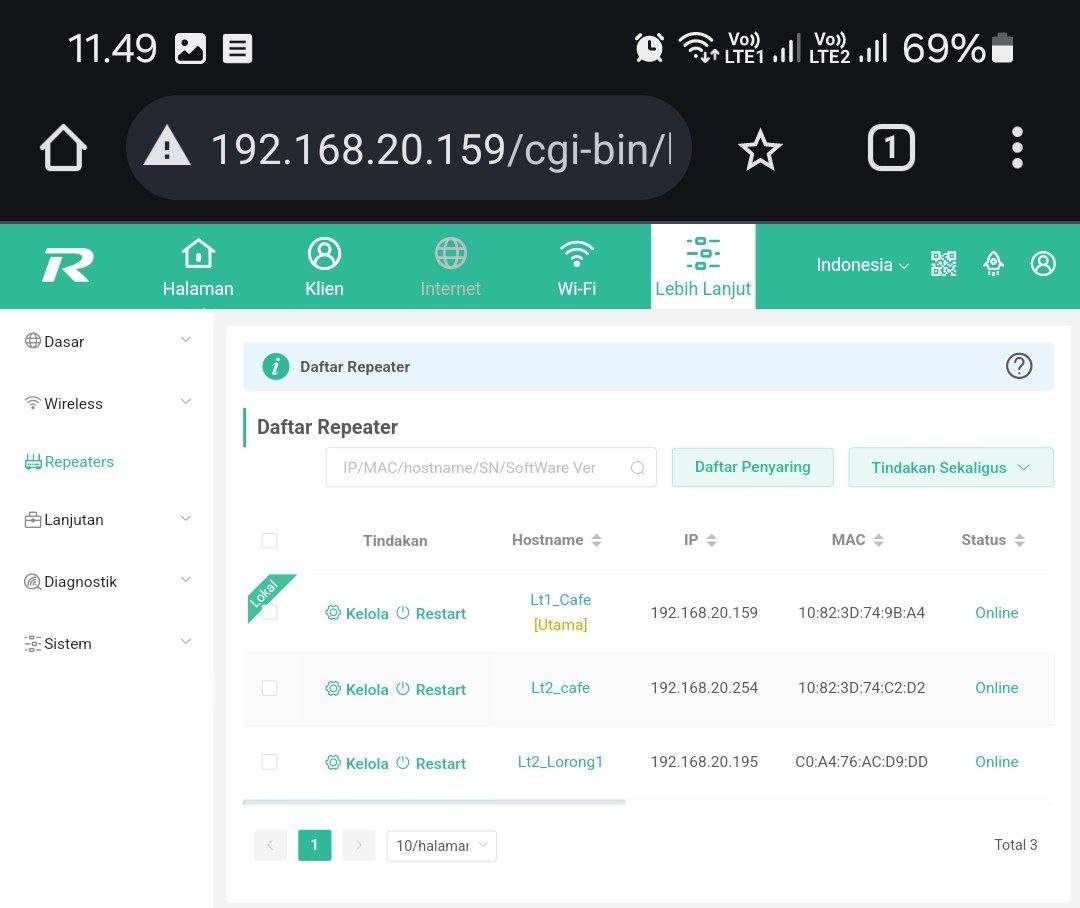Open the Tindakan Sekaligus dropdown
This screenshot has width=1080, height=908.
950,467
